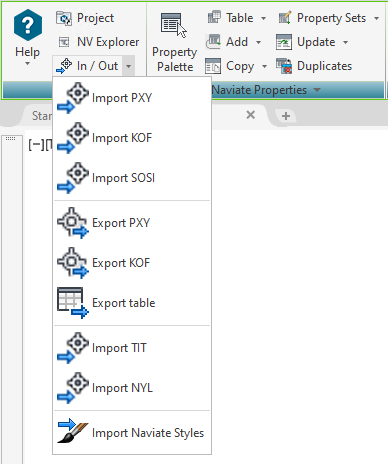The image size is (388, 464).
Task: Click the Export PXY icon
Action: coord(73,223)
